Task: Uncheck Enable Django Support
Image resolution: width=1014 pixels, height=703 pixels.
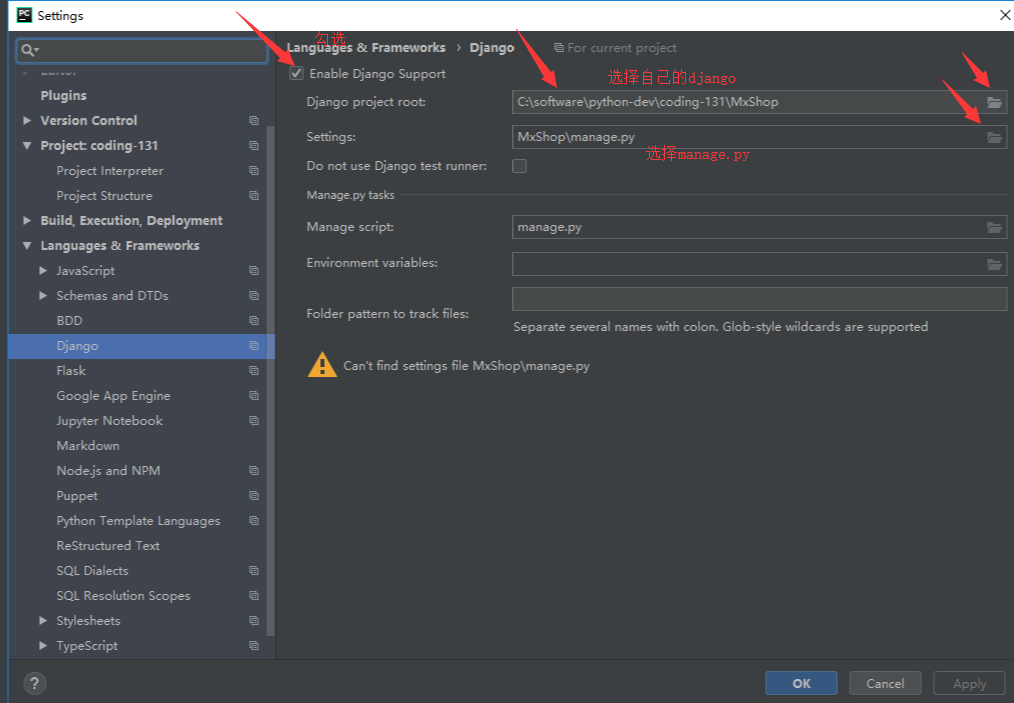Action: 296,73
